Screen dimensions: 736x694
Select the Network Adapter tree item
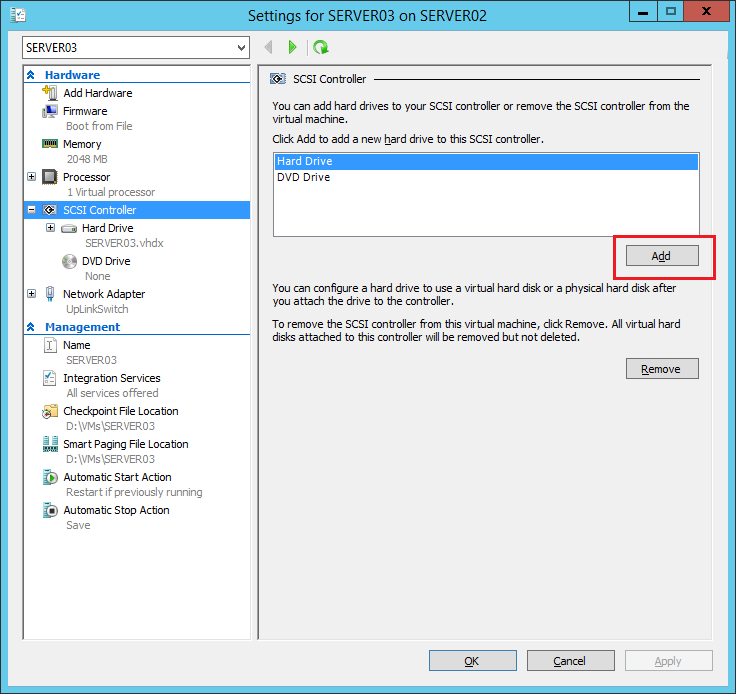tap(104, 294)
